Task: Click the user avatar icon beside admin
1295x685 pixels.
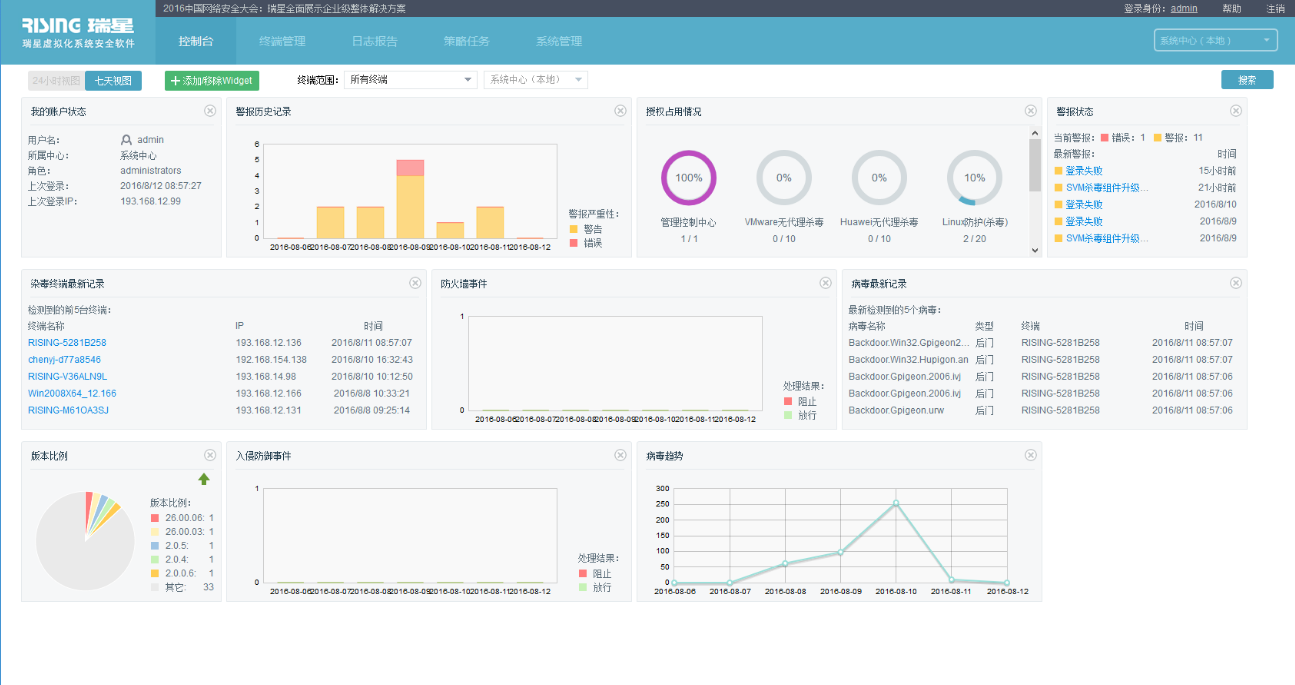Action: [127, 140]
